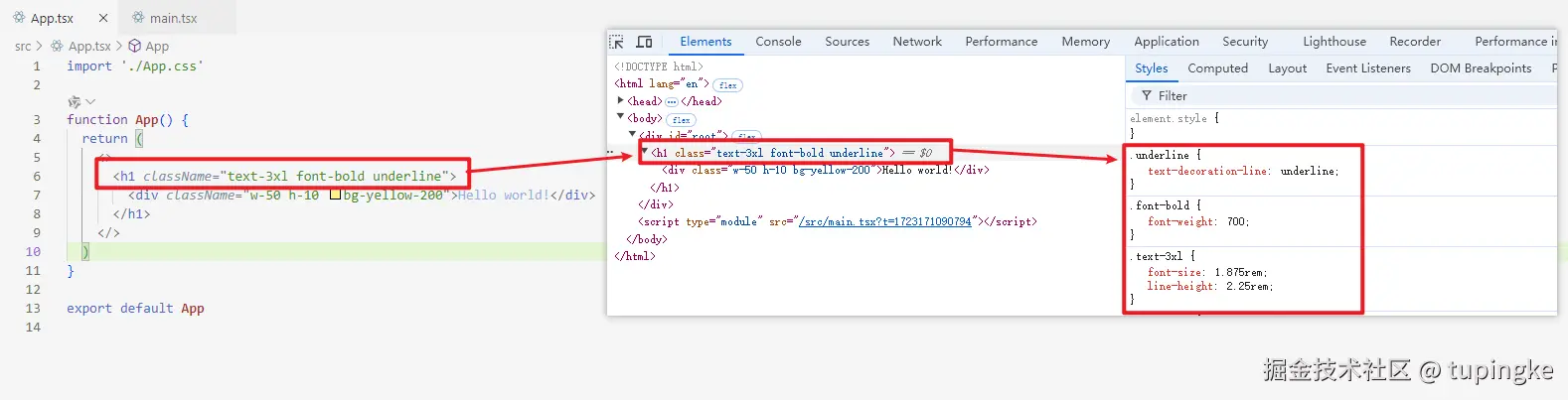Toggle the flex badge next to html lang en
1568x400 pixels.
[727, 85]
